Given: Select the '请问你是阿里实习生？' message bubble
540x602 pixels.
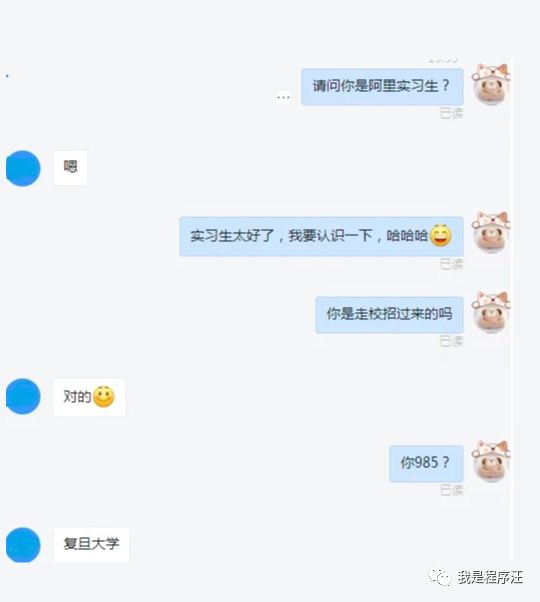Looking at the screenshot, I should coord(382,87).
